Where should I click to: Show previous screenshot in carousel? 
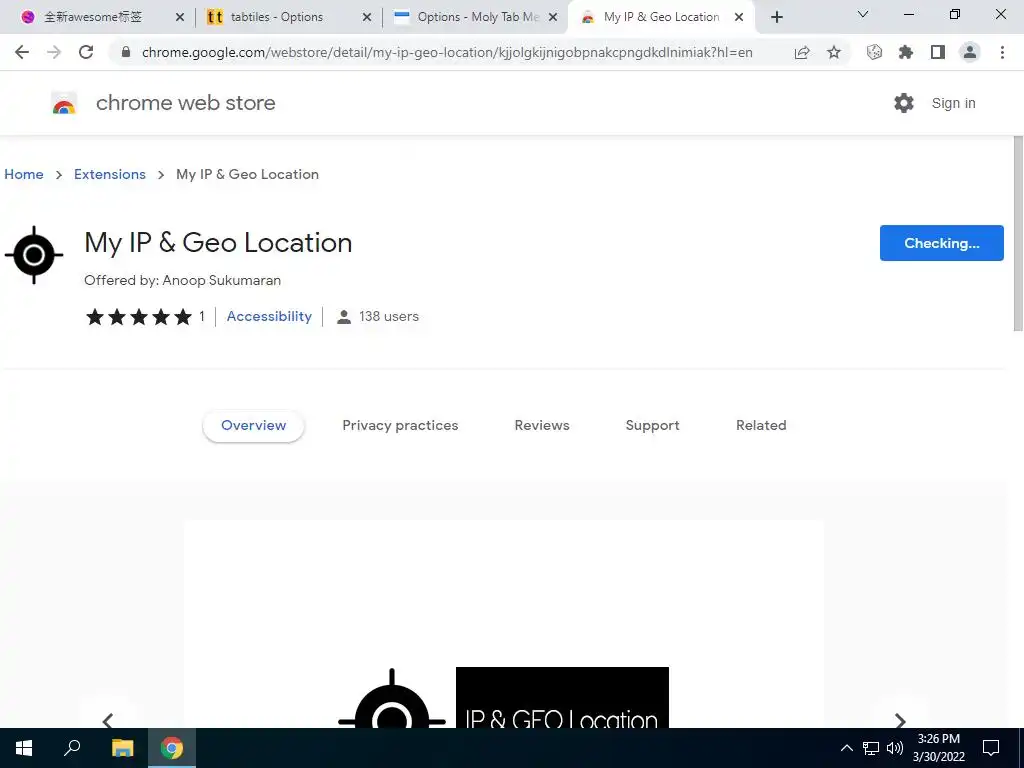[108, 720]
